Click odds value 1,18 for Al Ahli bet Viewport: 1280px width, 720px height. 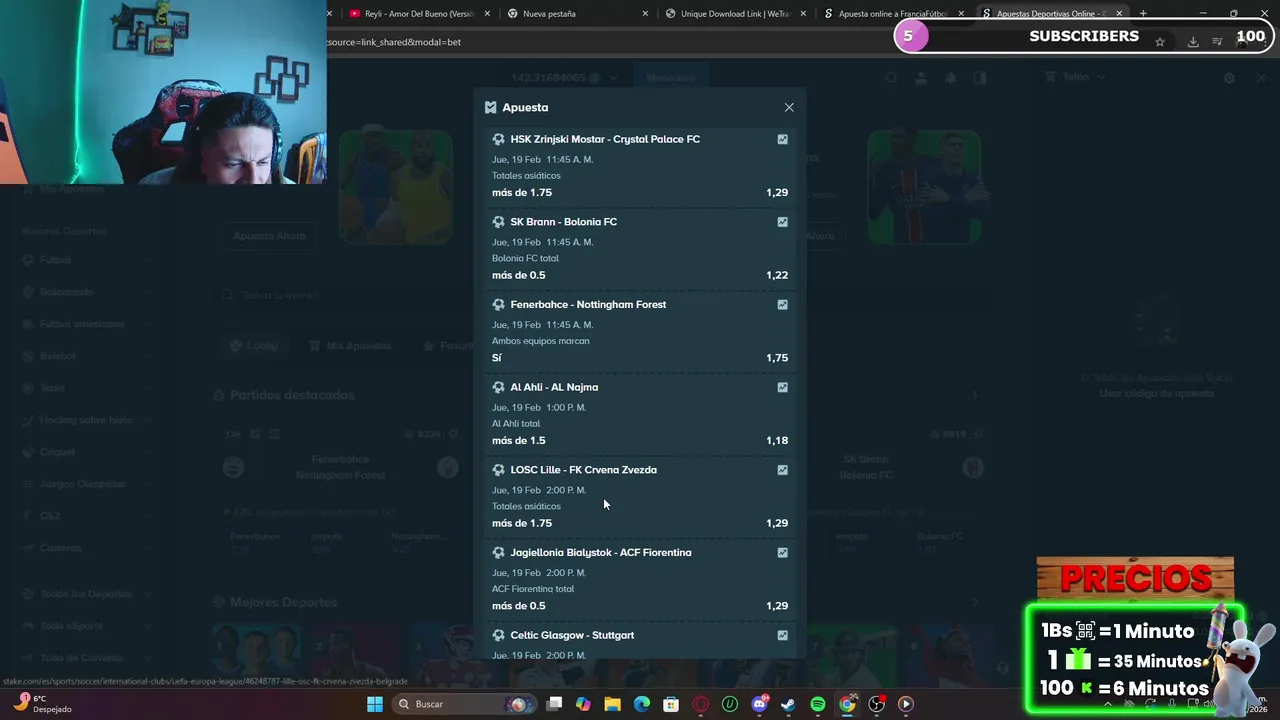click(x=777, y=440)
